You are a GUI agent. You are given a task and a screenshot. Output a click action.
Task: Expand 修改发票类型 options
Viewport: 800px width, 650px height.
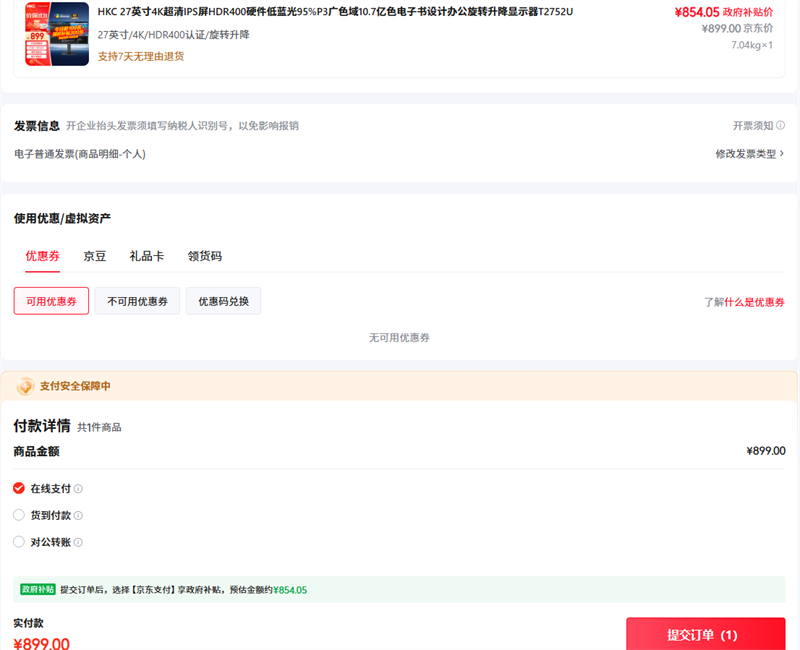(x=749, y=154)
